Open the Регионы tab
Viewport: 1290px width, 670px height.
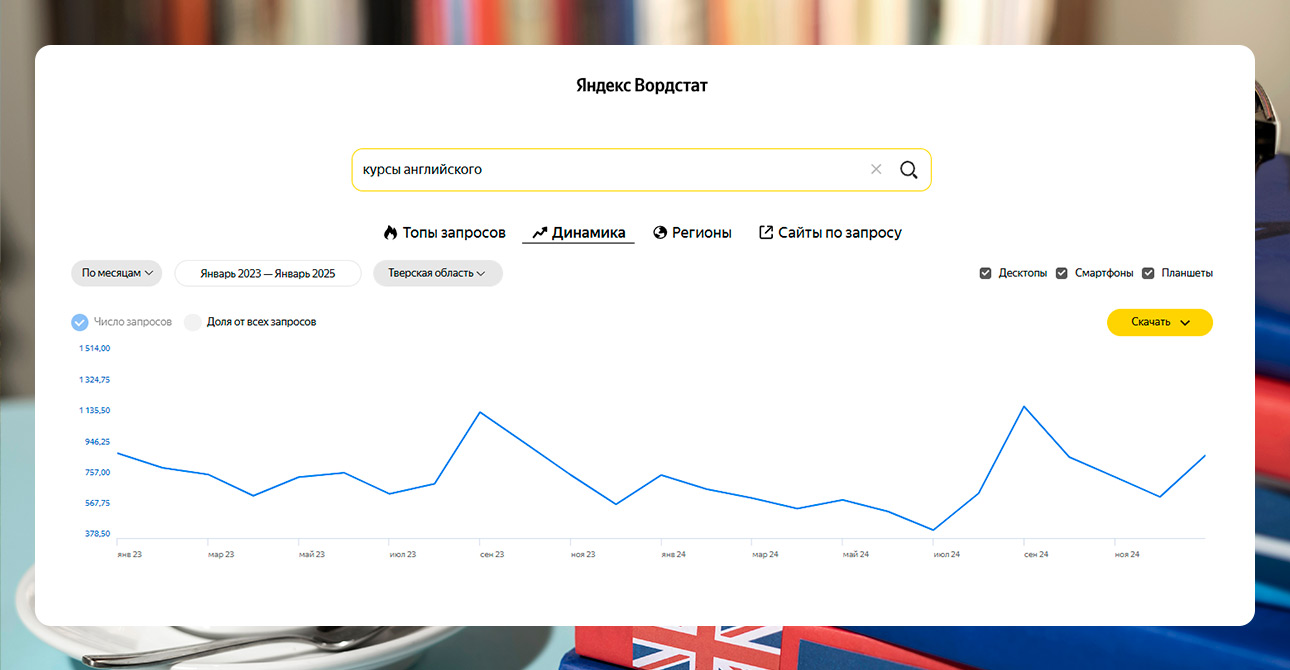click(701, 233)
